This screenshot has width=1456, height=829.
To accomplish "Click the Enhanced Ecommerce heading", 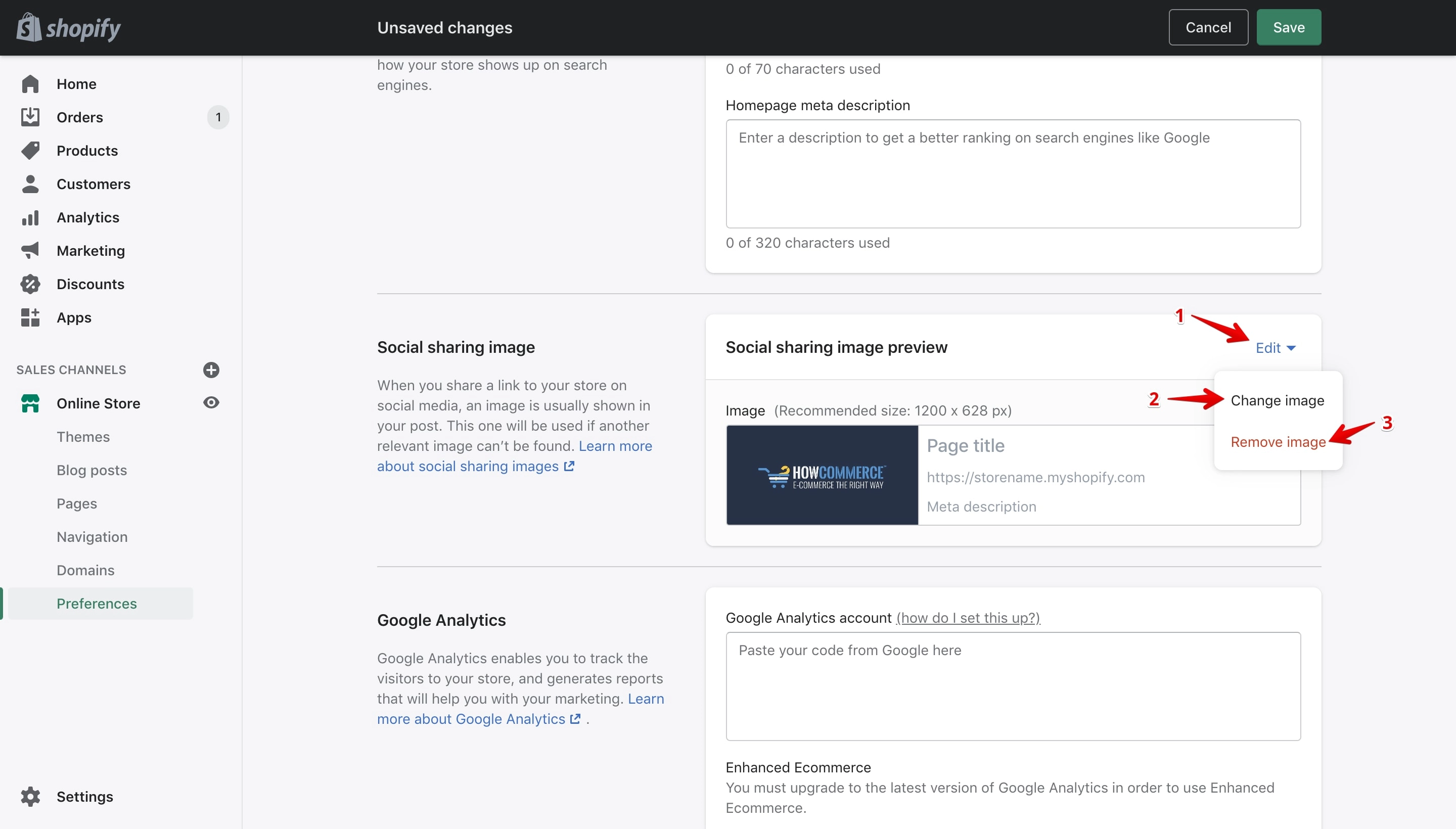I will click(x=798, y=767).
